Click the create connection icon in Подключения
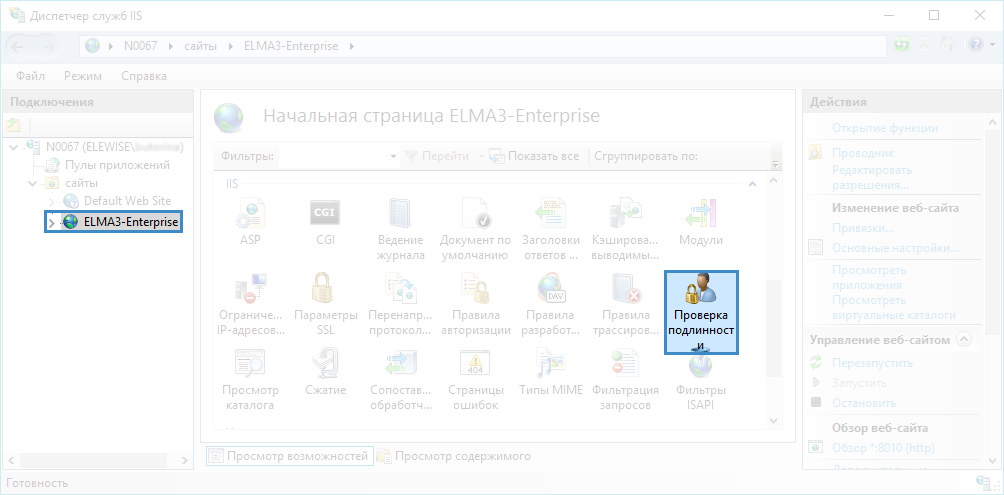Screen dimensions: 1004x495 (13, 125)
